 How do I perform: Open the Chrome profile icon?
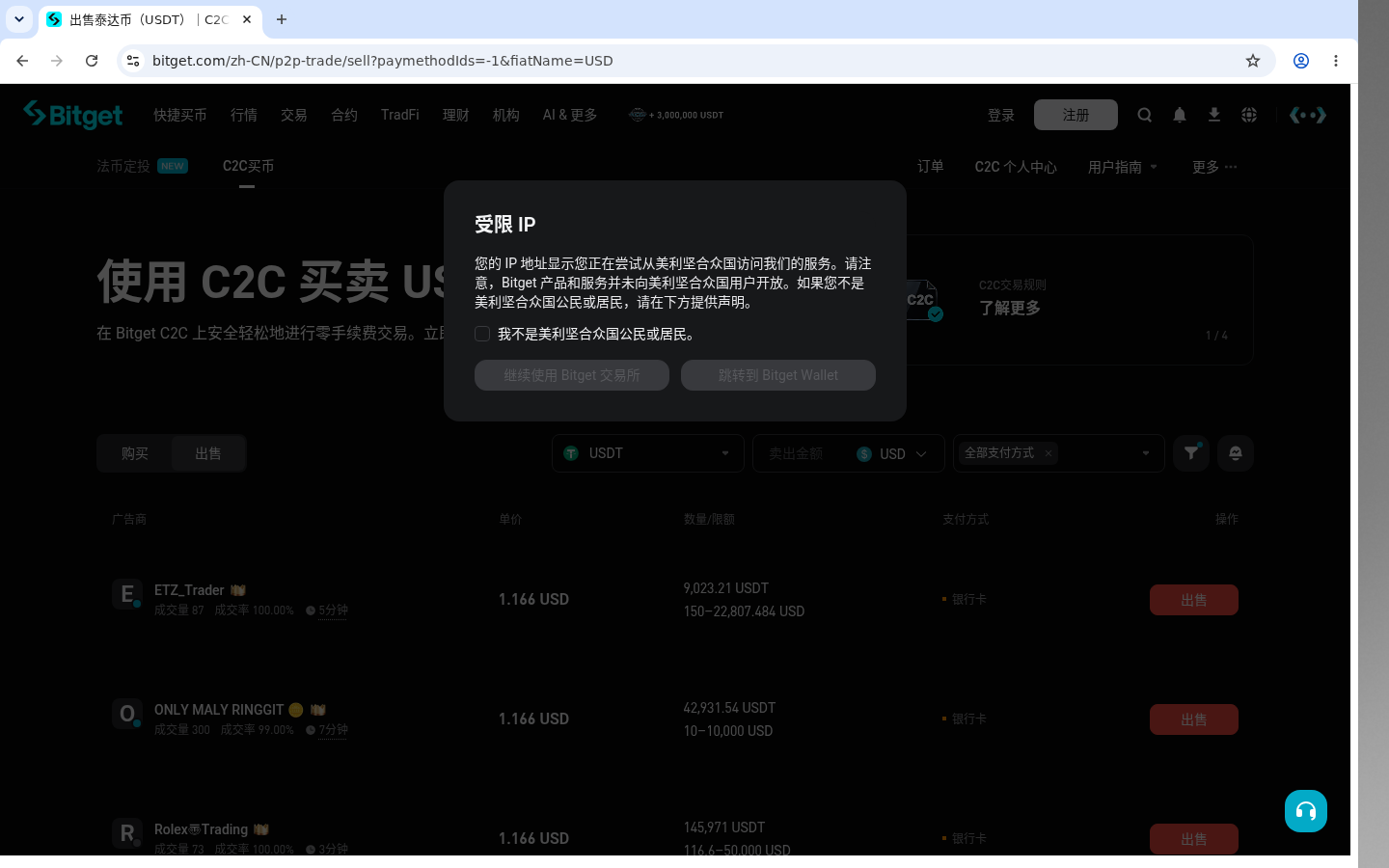(x=1301, y=61)
